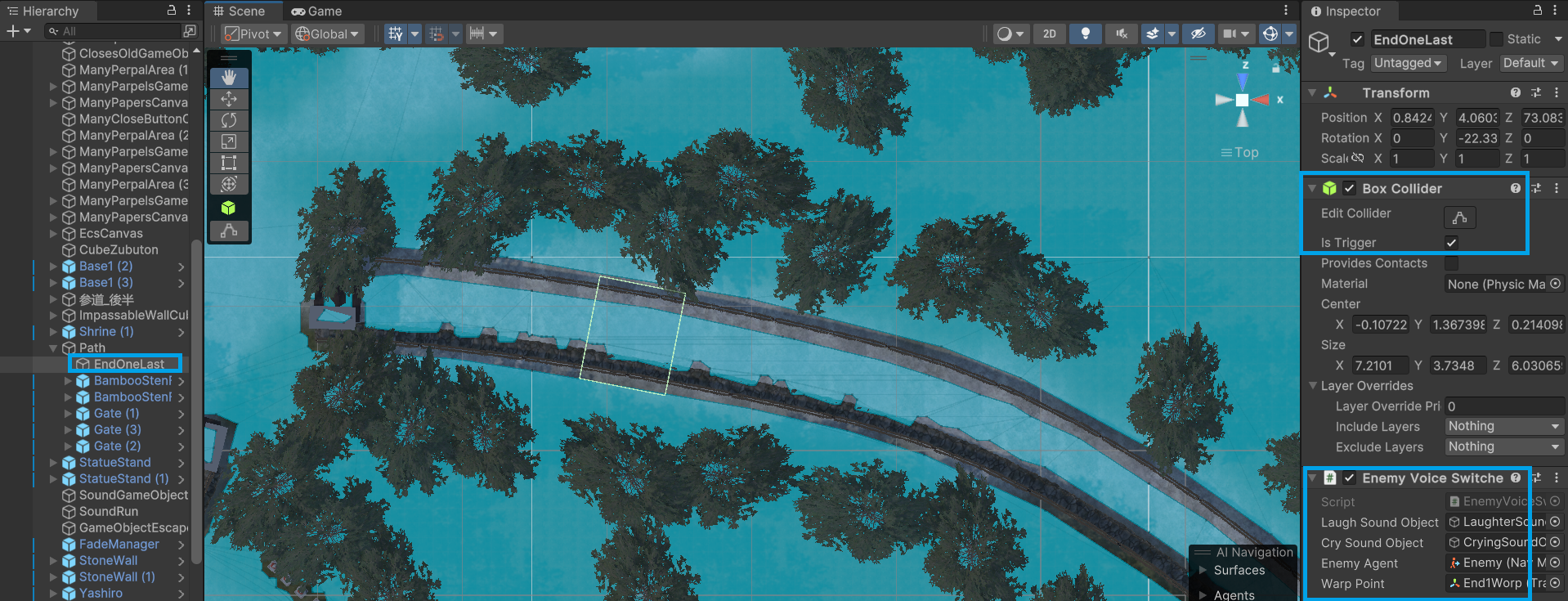Expand the StatueStand item in Hierarchy
The height and width of the screenshot is (601, 1568).
click(x=53, y=463)
